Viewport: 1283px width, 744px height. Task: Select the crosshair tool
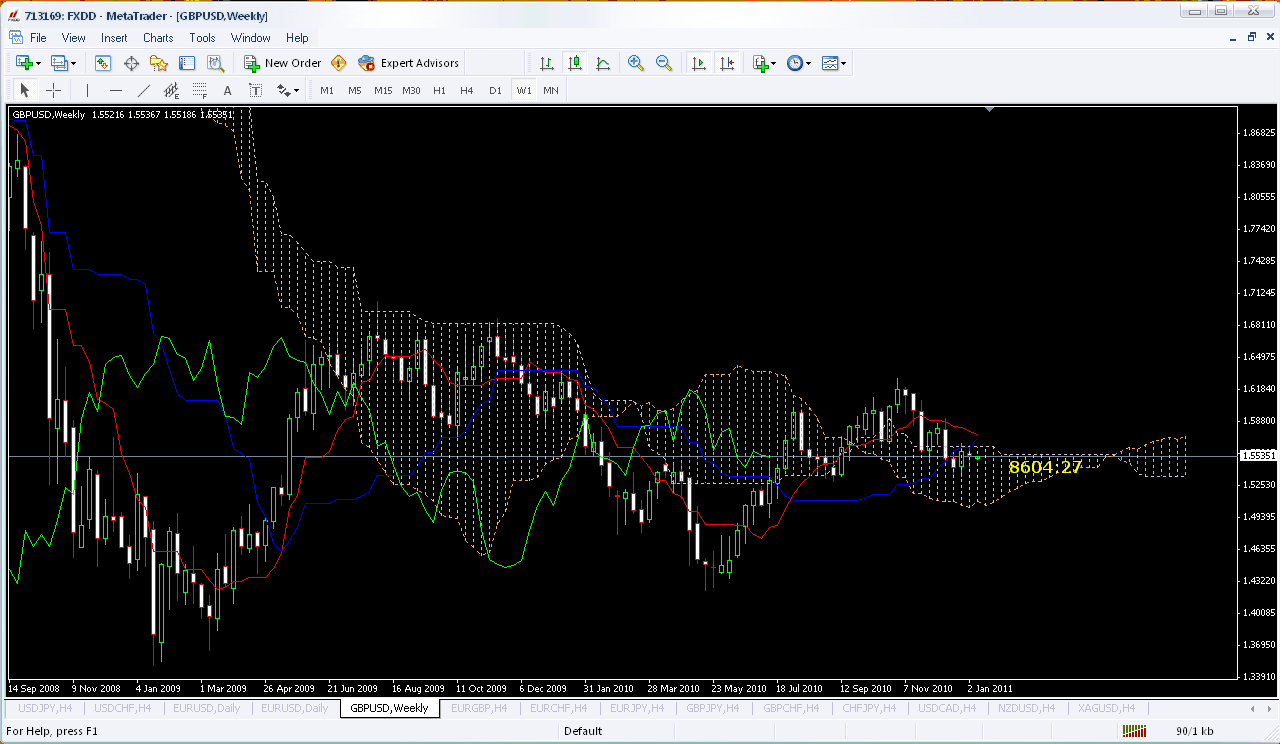[53, 90]
